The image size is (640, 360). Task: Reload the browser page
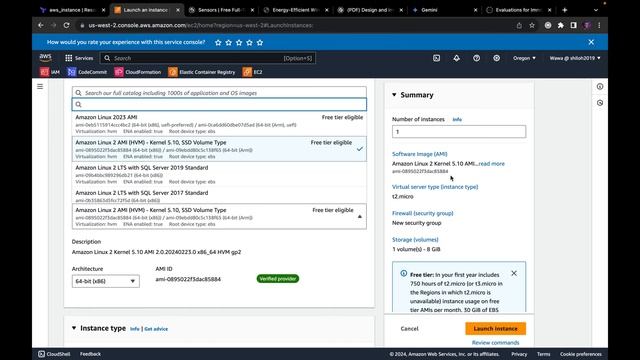67,25
